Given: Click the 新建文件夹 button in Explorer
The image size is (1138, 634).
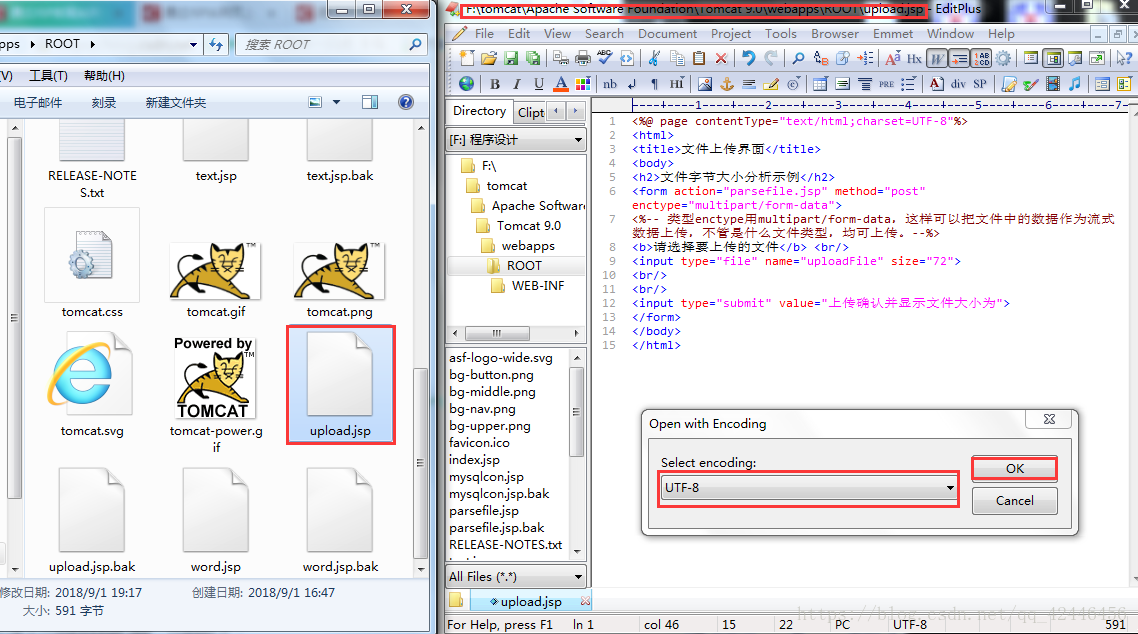Looking at the screenshot, I should point(176,102).
